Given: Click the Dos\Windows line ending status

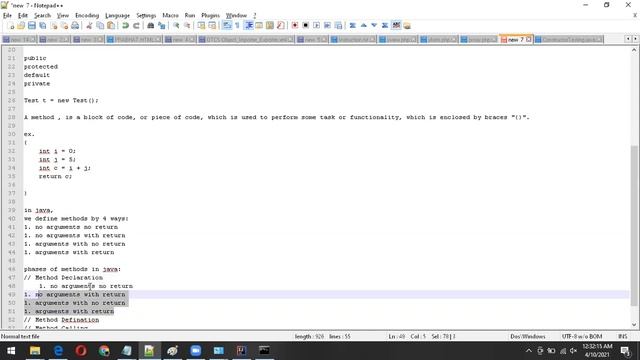Looking at the screenshot, I should pos(528,337).
